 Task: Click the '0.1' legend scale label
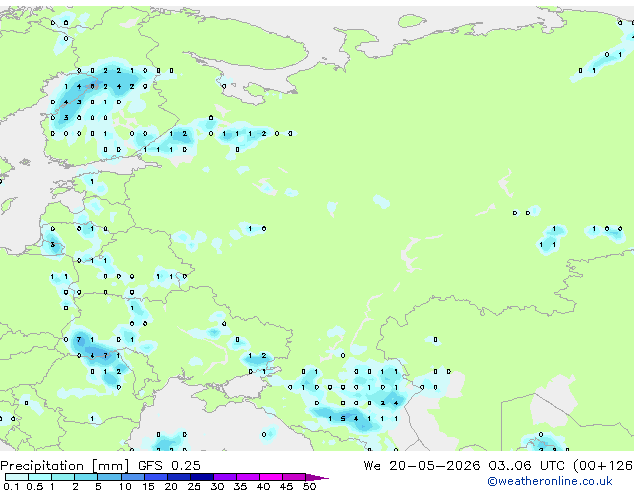point(11,486)
